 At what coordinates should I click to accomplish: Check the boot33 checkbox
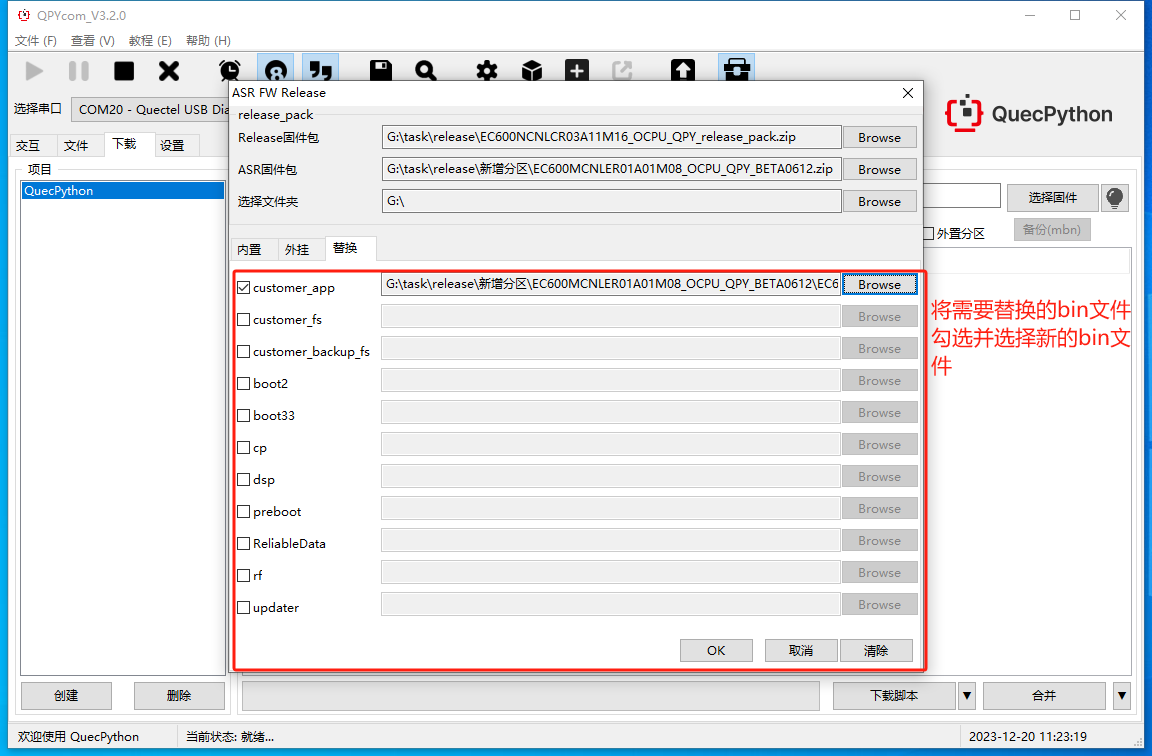pyautogui.click(x=244, y=416)
